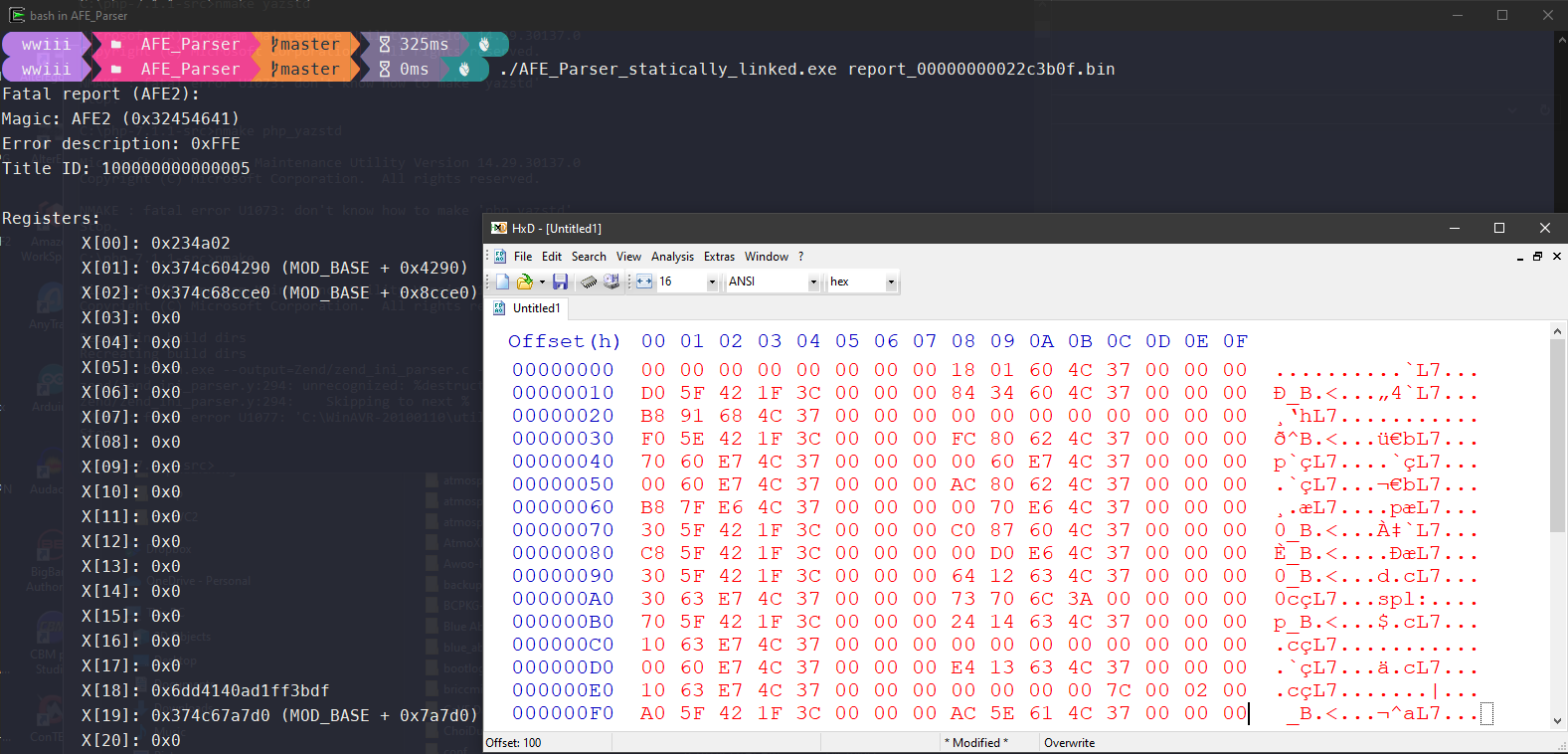Screen dimensions: 1568x754
Task: Click decoded text of row 000000A0
Action: point(1376,599)
